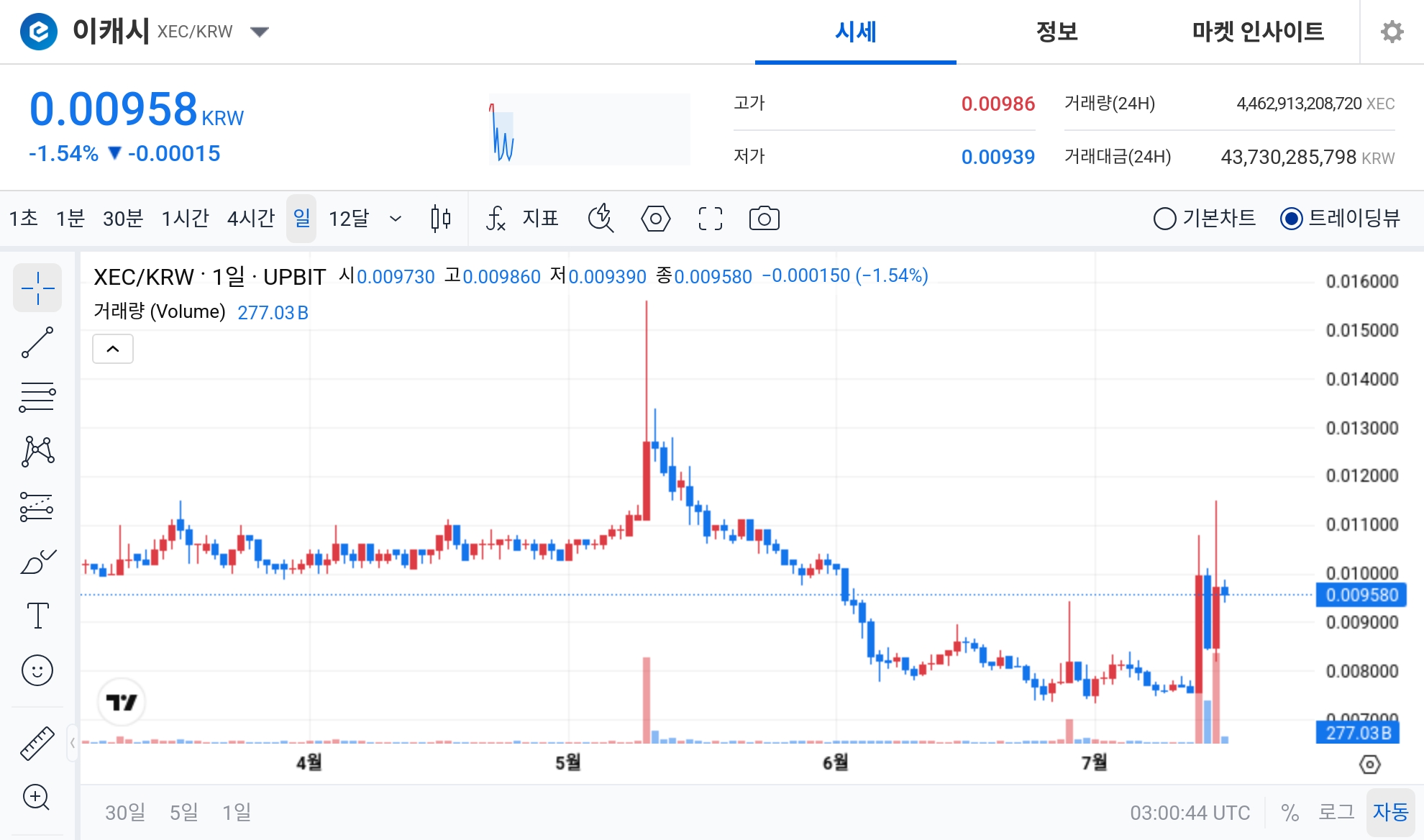
Task: Select the 기본차트 radio option
Action: 1205,218
